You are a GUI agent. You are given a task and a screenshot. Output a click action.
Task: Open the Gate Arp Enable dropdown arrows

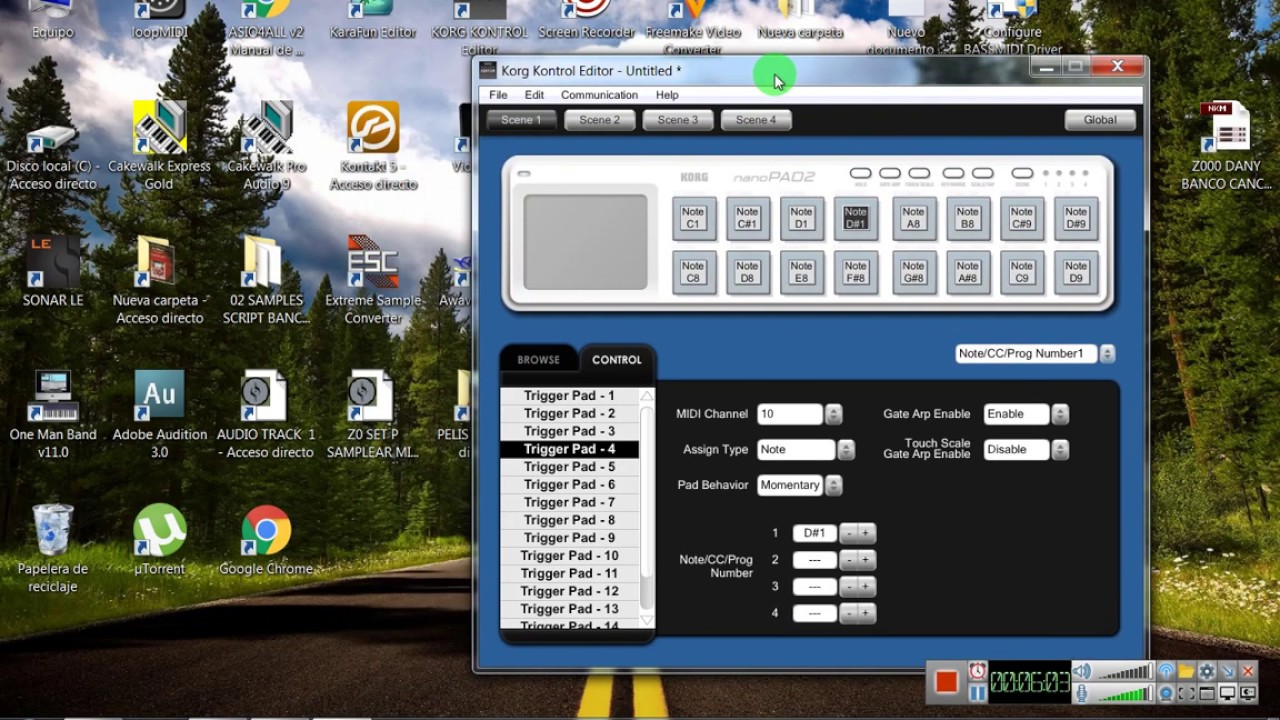coord(1060,414)
